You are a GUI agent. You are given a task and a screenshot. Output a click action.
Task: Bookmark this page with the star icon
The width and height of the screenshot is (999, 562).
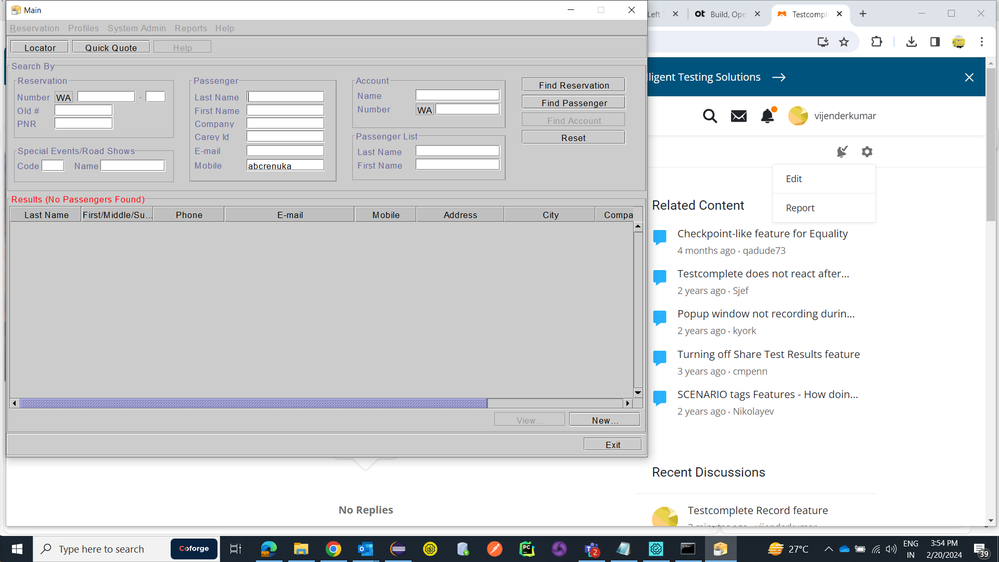844,42
